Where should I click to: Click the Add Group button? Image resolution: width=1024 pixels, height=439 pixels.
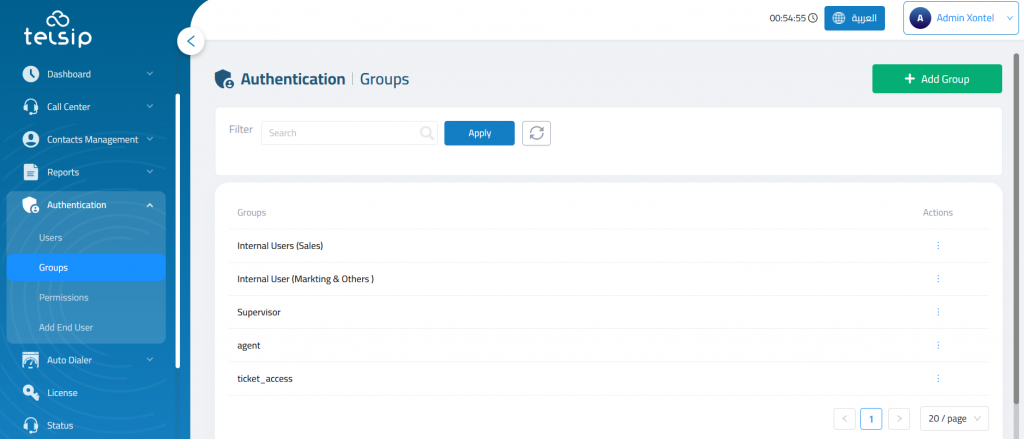click(936, 79)
